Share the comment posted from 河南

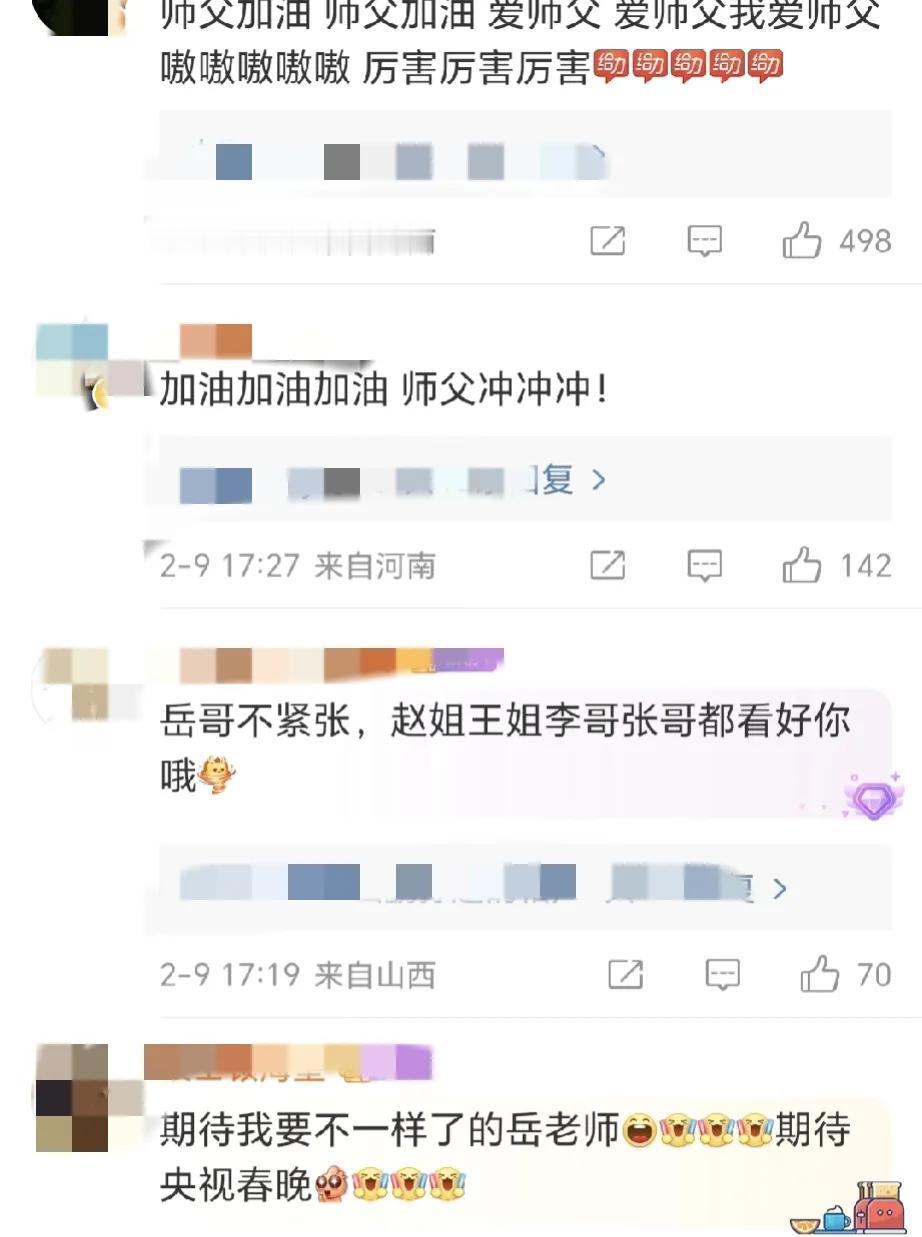608,566
